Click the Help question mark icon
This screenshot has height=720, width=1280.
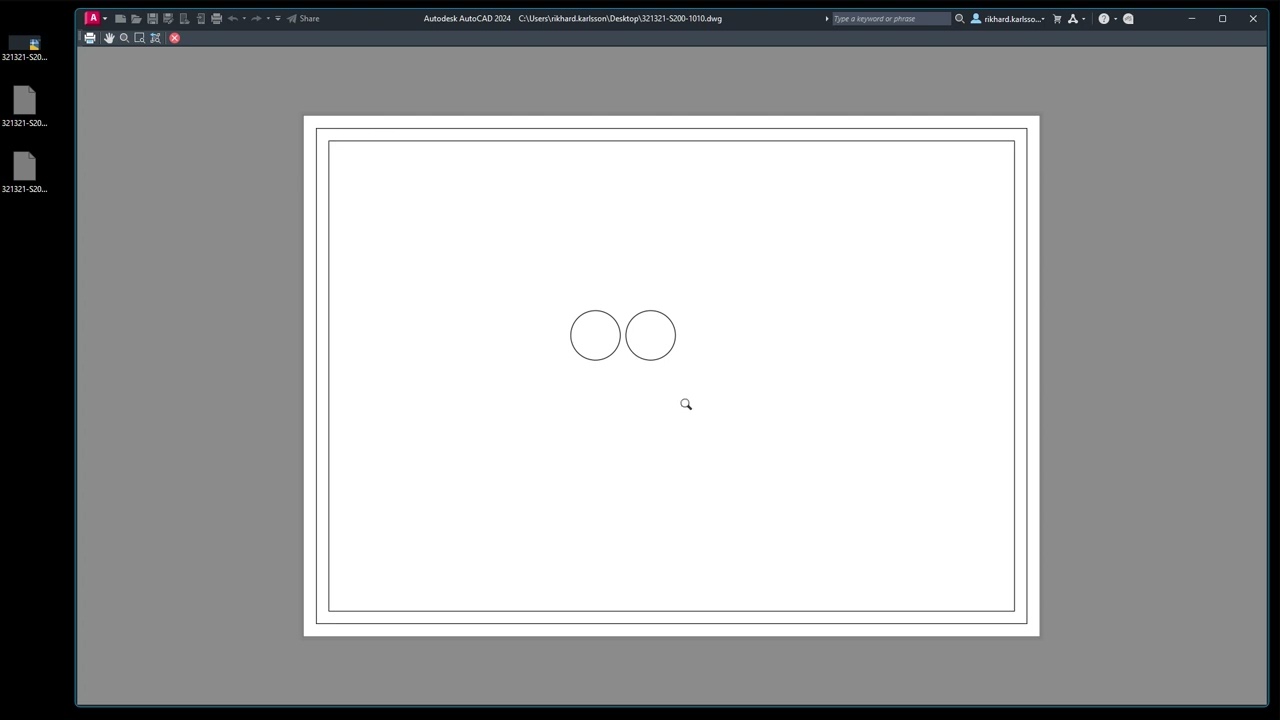(1104, 19)
